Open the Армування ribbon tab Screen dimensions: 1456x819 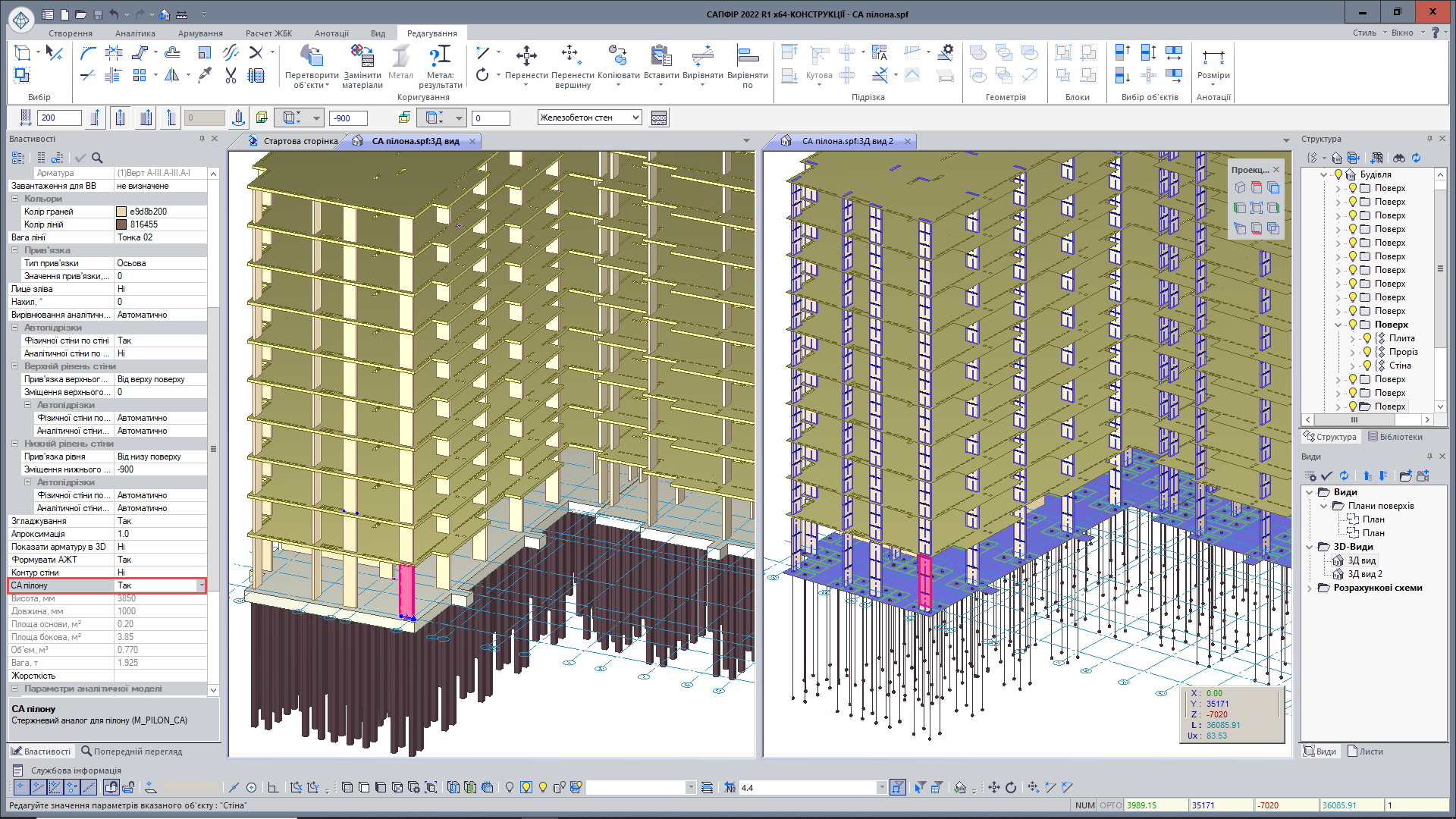click(x=200, y=33)
